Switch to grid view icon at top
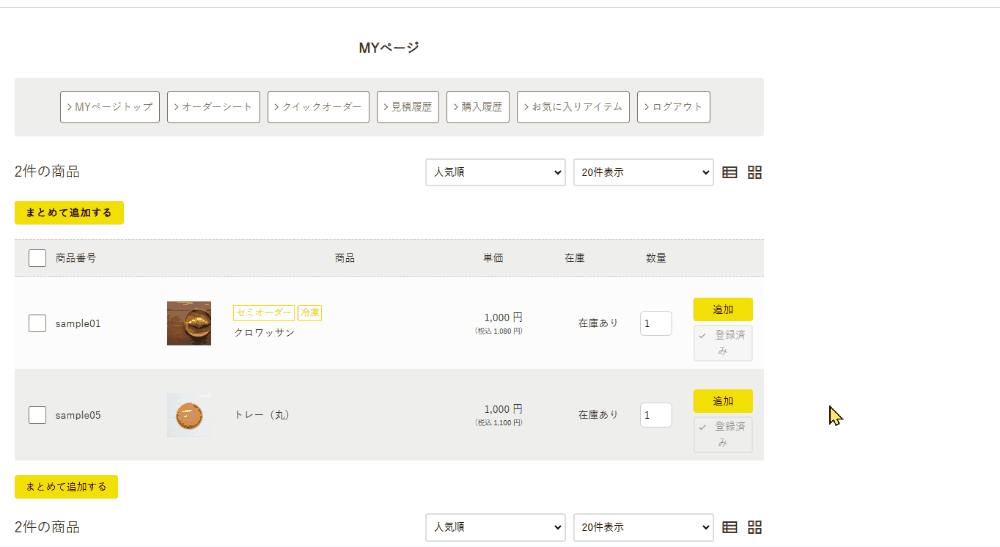1000x547 pixels. 755,172
